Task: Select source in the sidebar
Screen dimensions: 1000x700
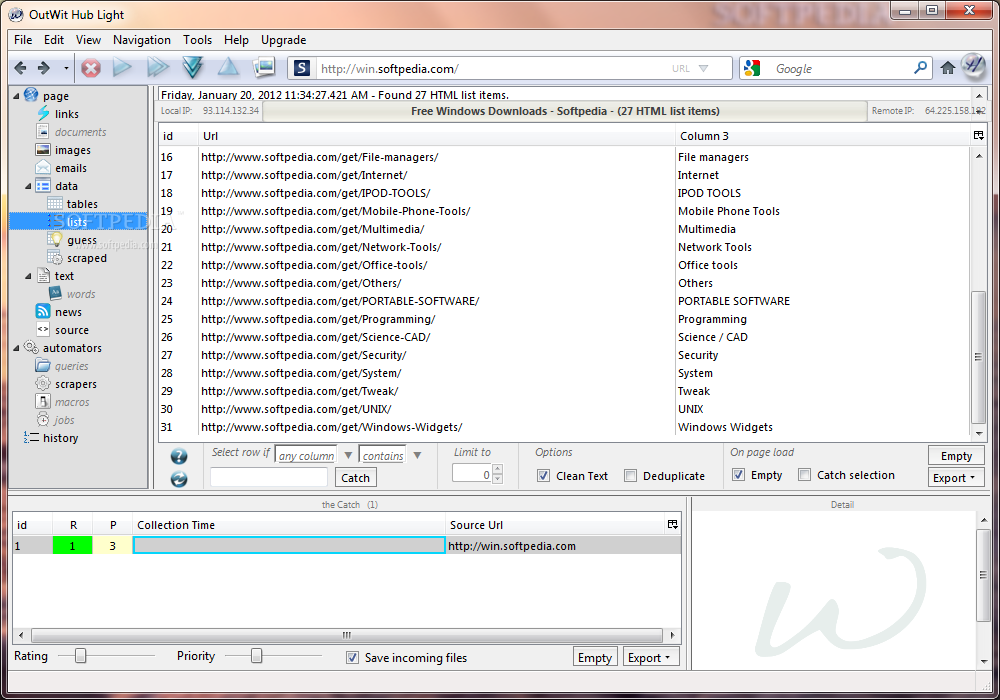Action: pos(71,330)
